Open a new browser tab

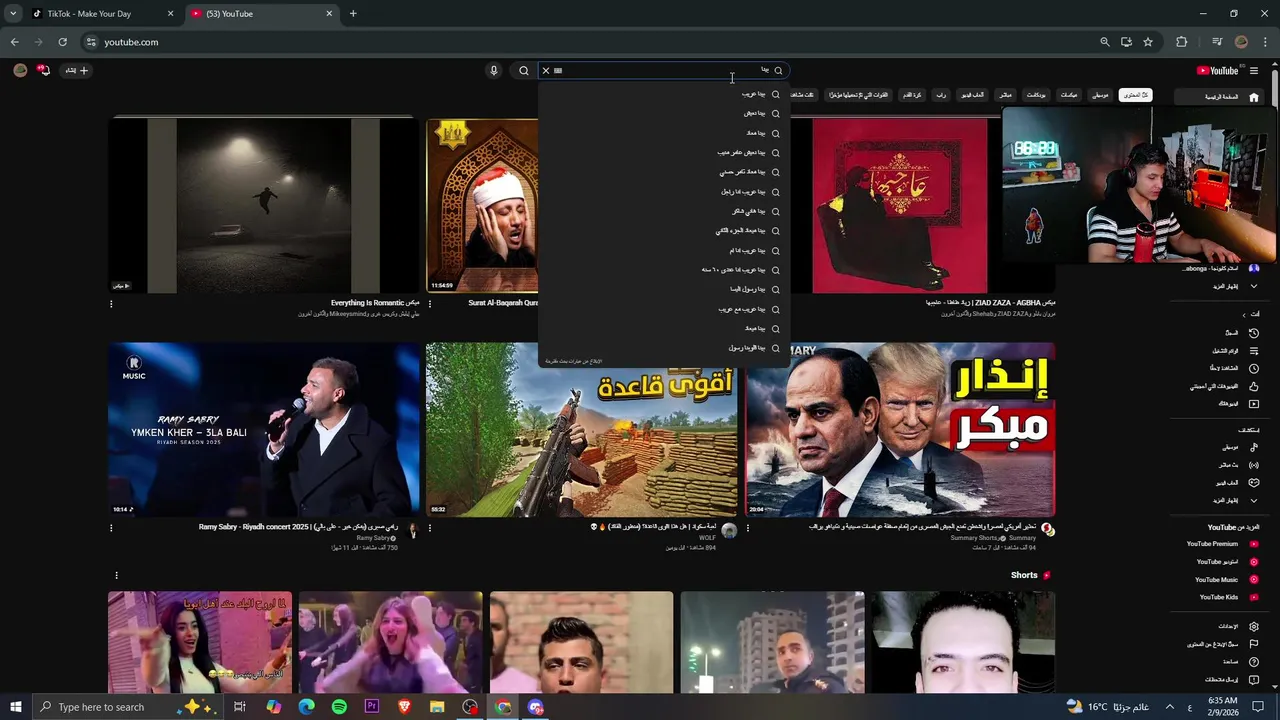pyautogui.click(x=353, y=14)
